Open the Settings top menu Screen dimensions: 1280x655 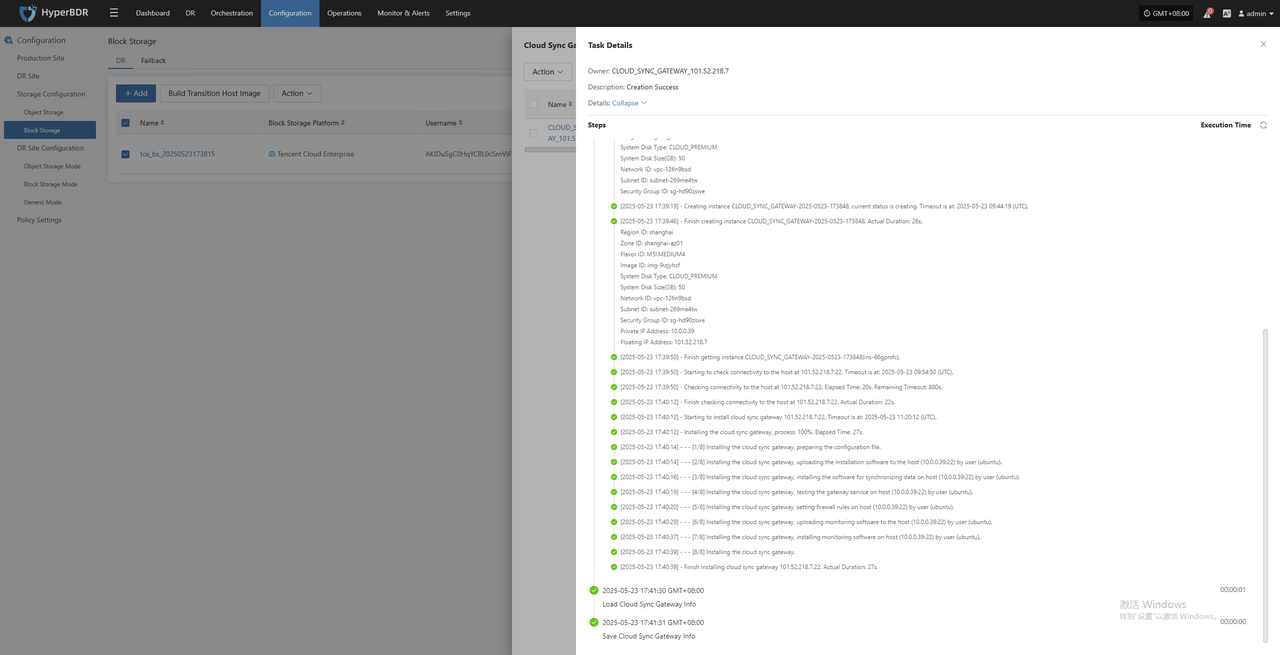point(458,13)
